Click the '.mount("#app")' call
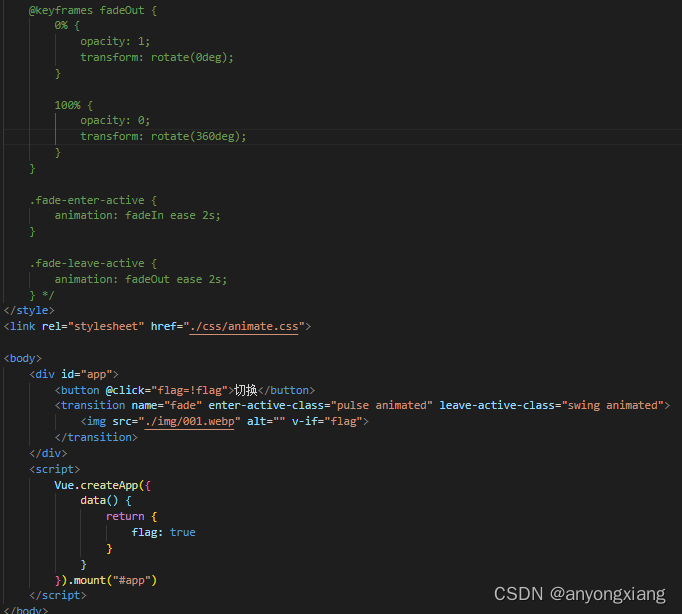682x614 pixels. (112, 581)
